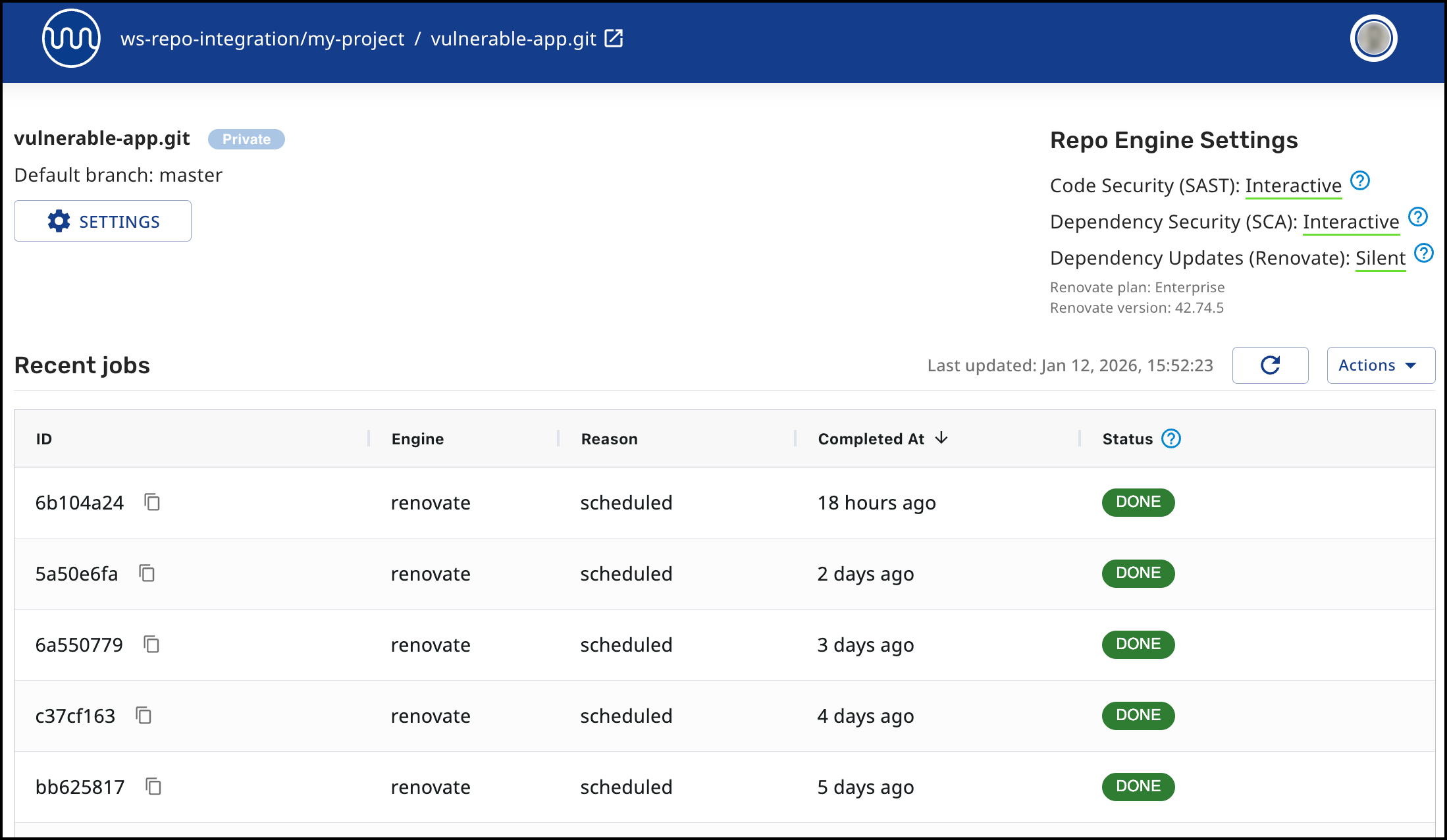Click the Silent Renovate mode link
1447x840 pixels.
1380,258
